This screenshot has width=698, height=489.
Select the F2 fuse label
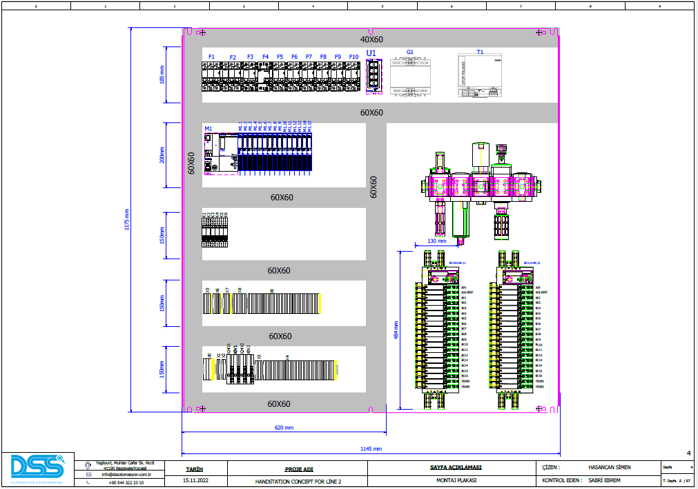coord(233,57)
